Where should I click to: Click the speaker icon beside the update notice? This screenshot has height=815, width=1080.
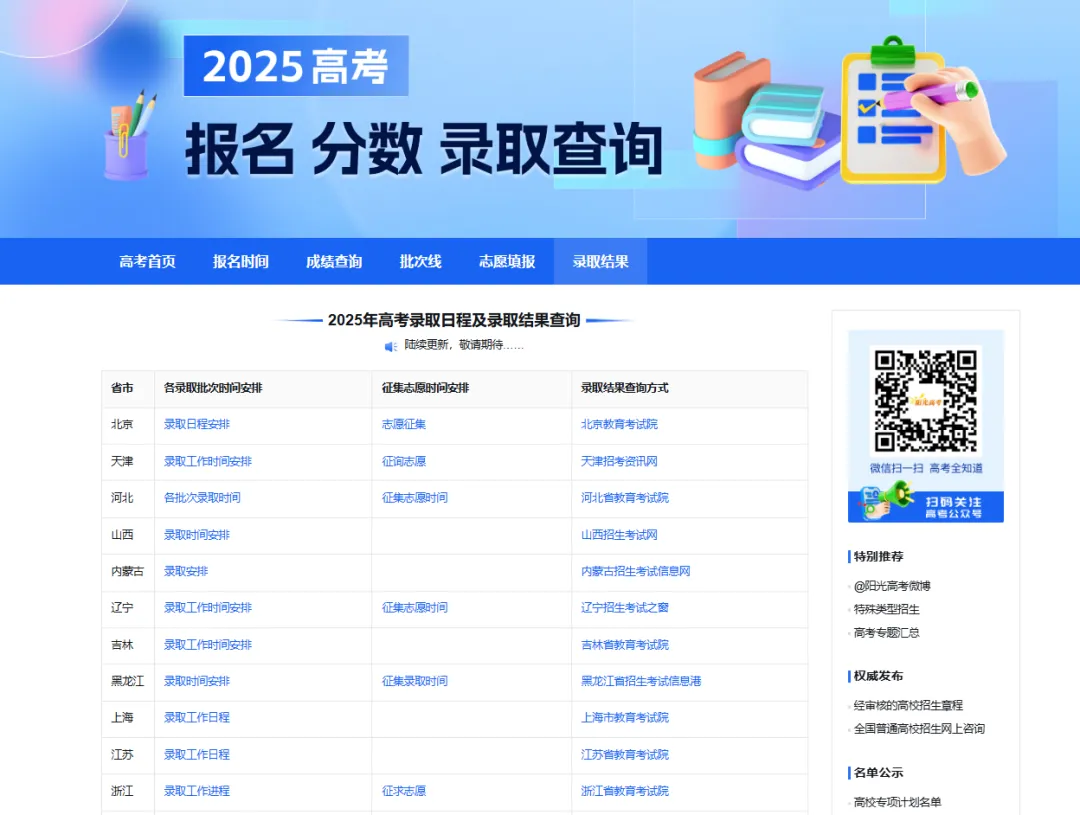[389, 346]
